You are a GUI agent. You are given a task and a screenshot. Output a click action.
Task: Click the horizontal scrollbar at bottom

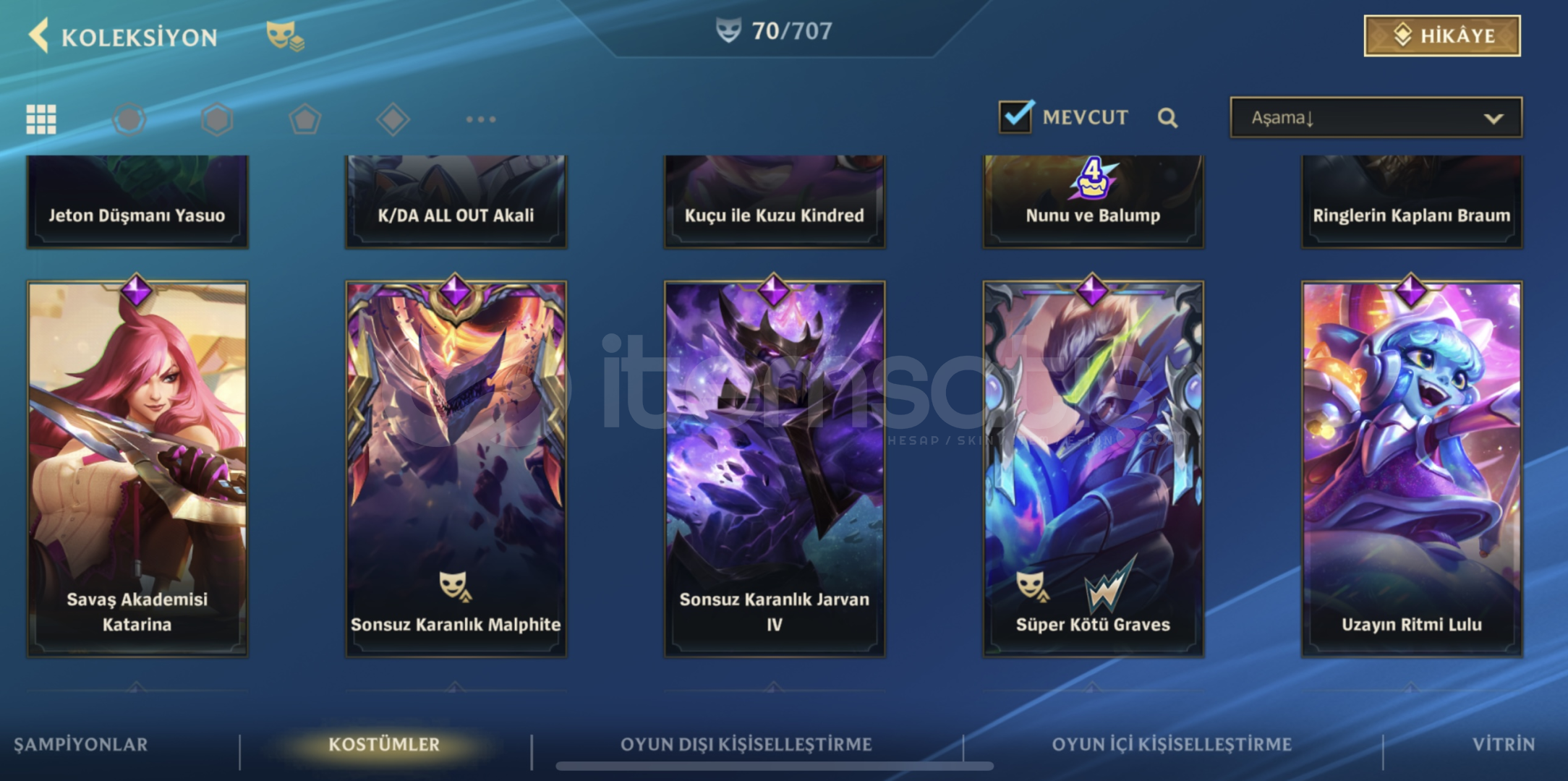pos(775,766)
